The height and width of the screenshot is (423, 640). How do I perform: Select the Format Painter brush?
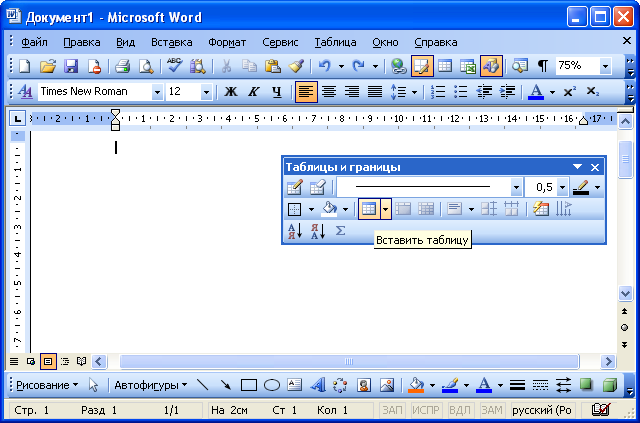point(296,66)
